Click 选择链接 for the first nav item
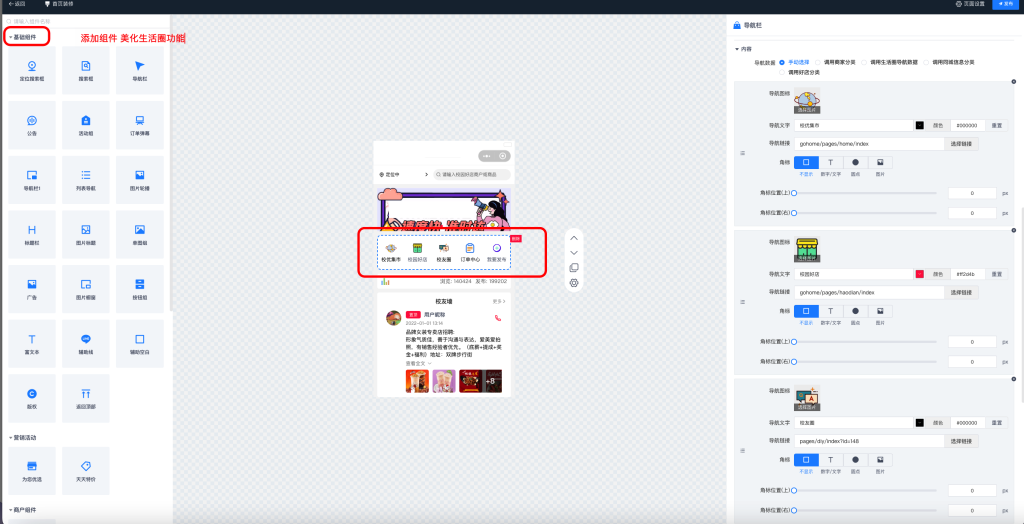This screenshot has height=524, width=1024. pyautogui.click(x=961, y=144)
